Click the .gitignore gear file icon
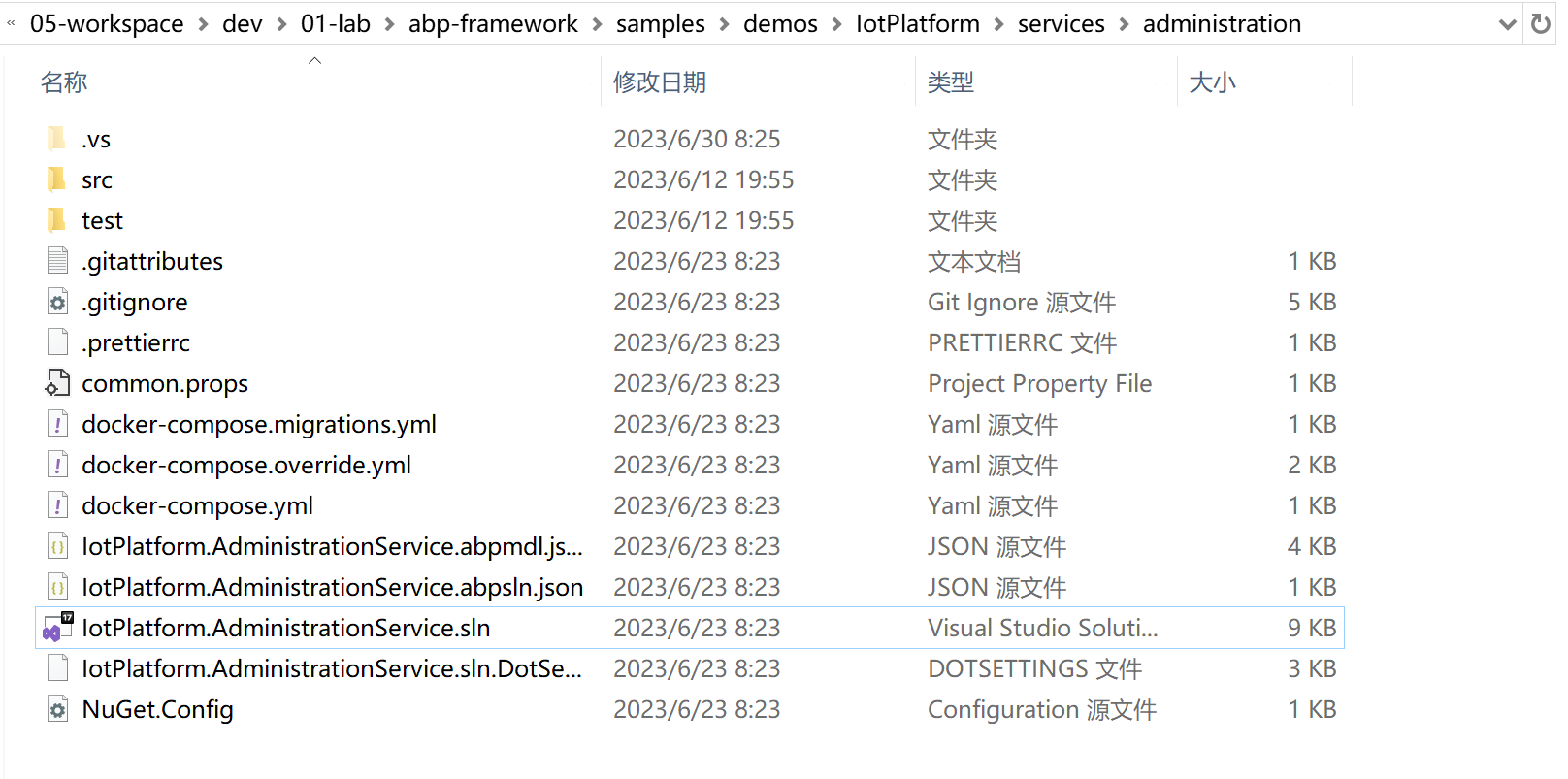Image resolution: width=1568 pixels, height=779 pixels. 57,303
